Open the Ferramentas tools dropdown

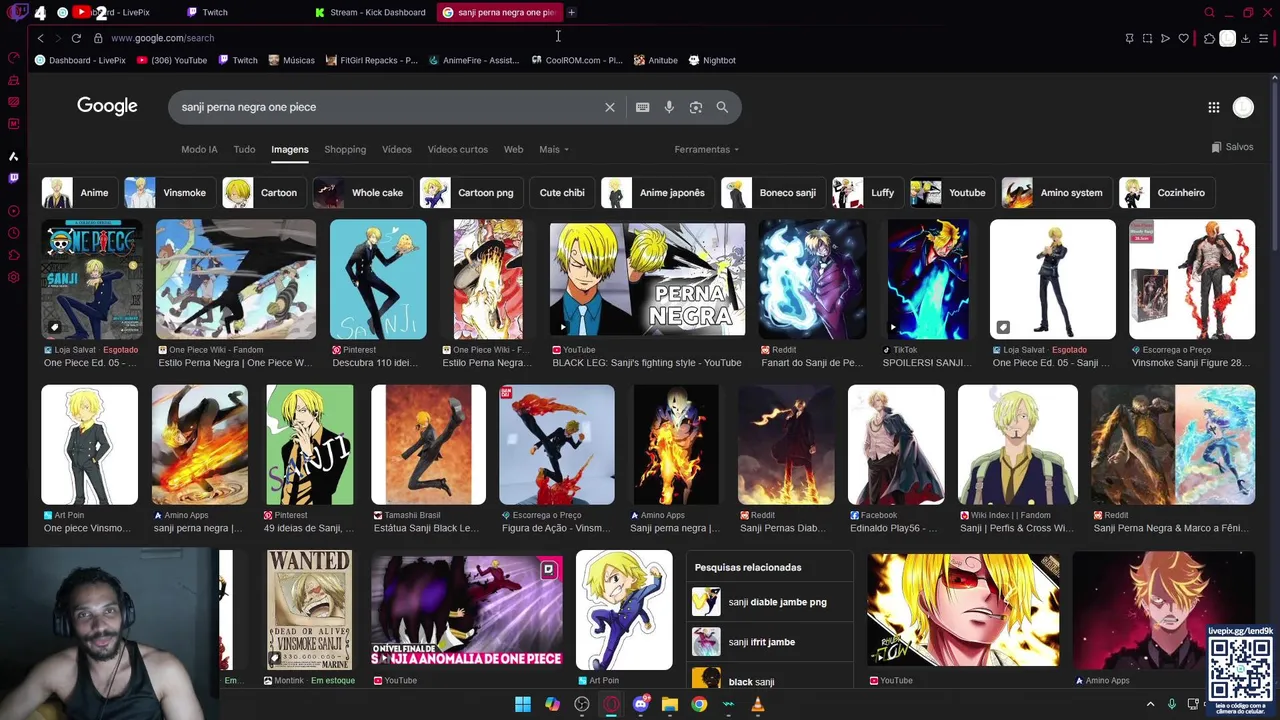click(707, 149)
